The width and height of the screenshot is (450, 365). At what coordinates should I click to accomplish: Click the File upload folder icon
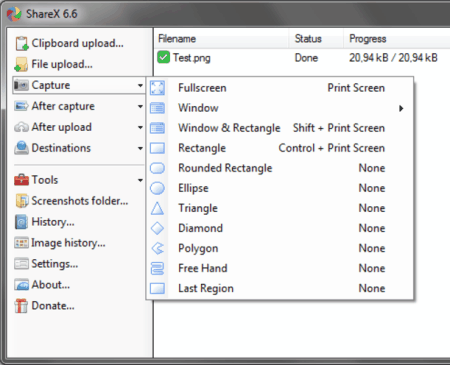[x=21, y=64]
